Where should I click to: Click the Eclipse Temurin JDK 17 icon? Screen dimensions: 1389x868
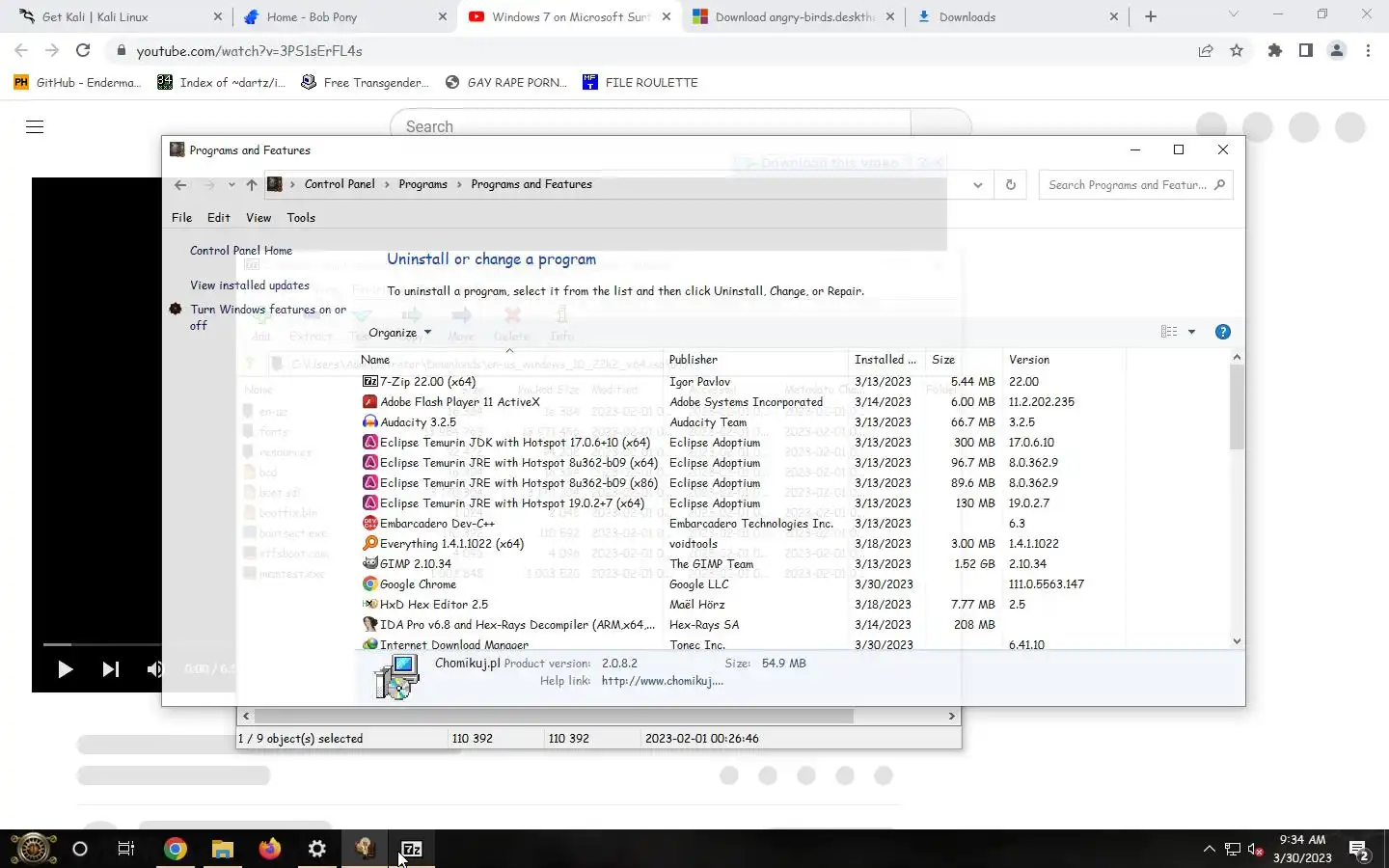[369, 443]
